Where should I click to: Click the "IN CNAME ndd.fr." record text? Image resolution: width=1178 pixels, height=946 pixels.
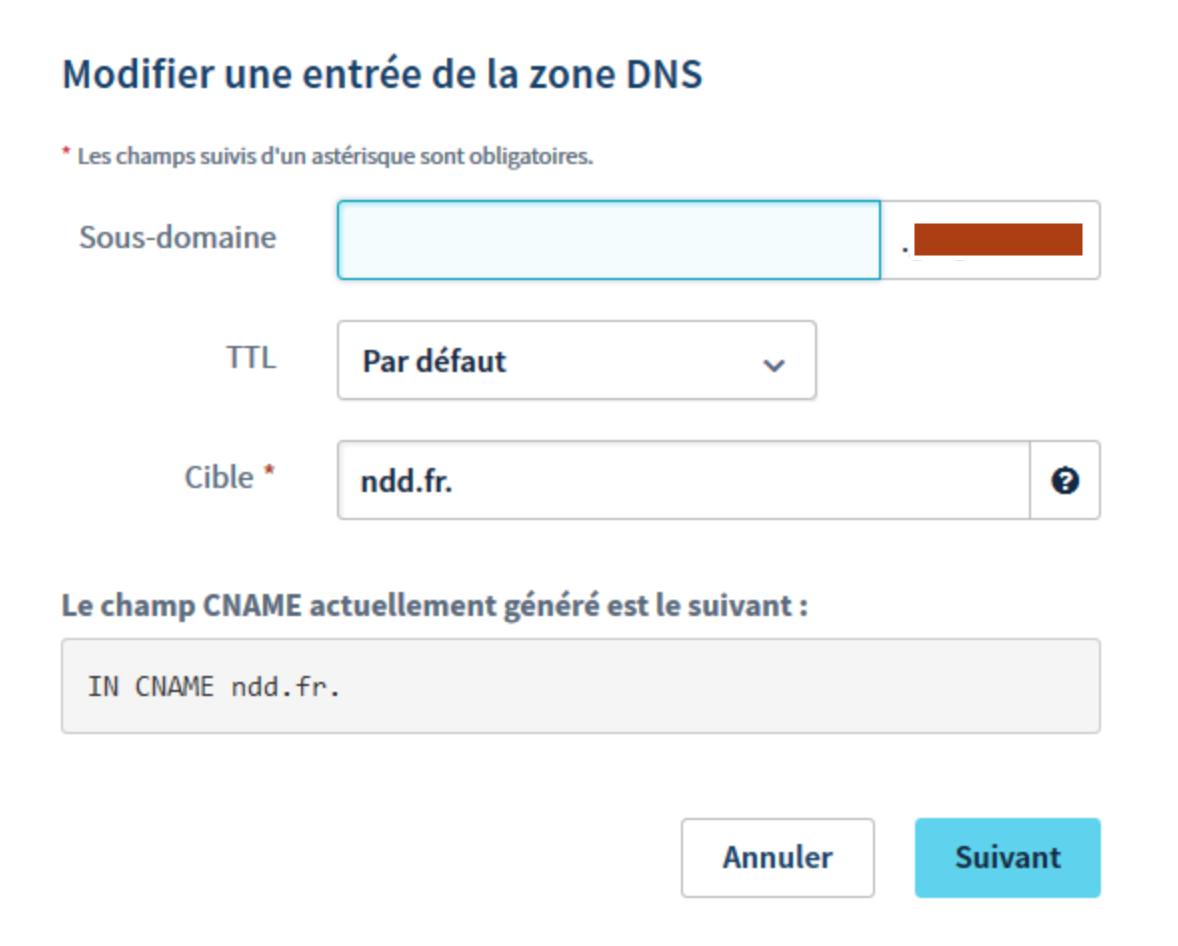pos(213,688)
